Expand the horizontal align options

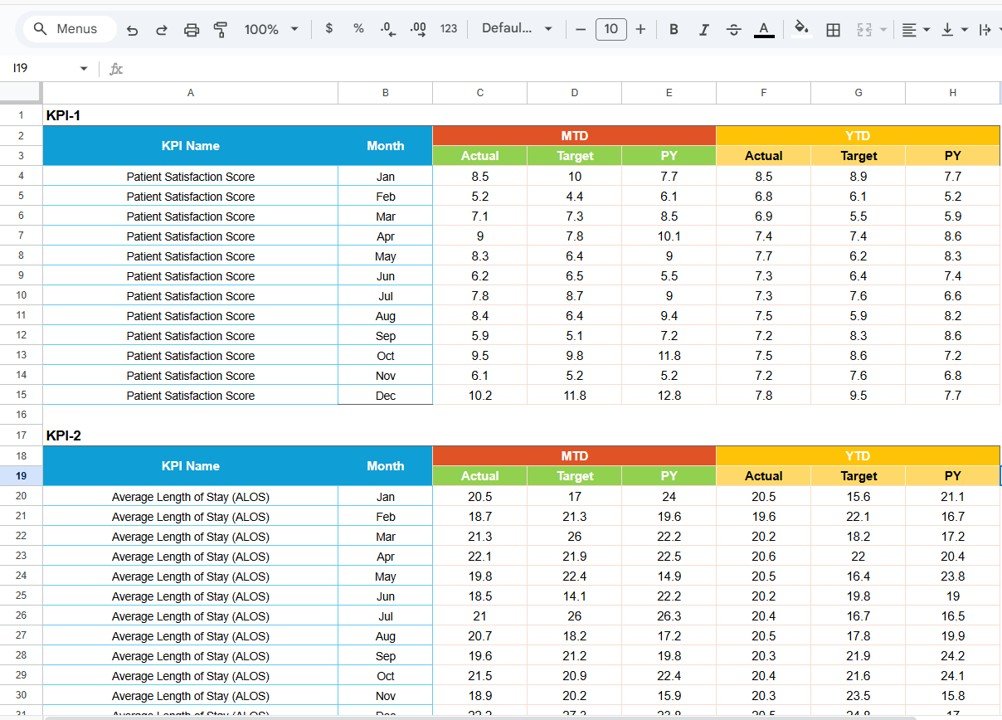click(924, 29)
